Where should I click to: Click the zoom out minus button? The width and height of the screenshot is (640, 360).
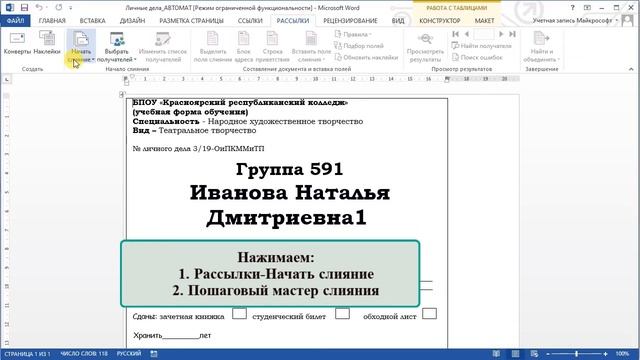[x=548, y=354]
